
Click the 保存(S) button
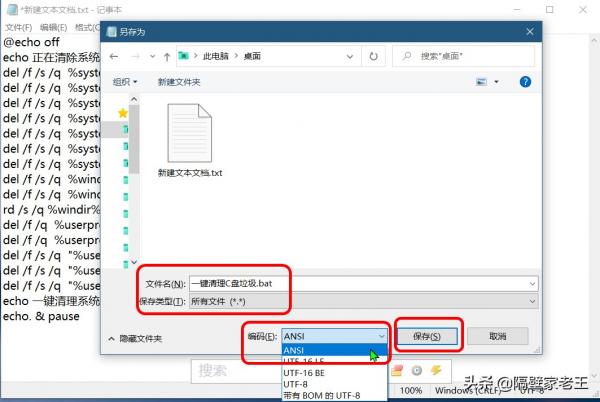point(427,336)
